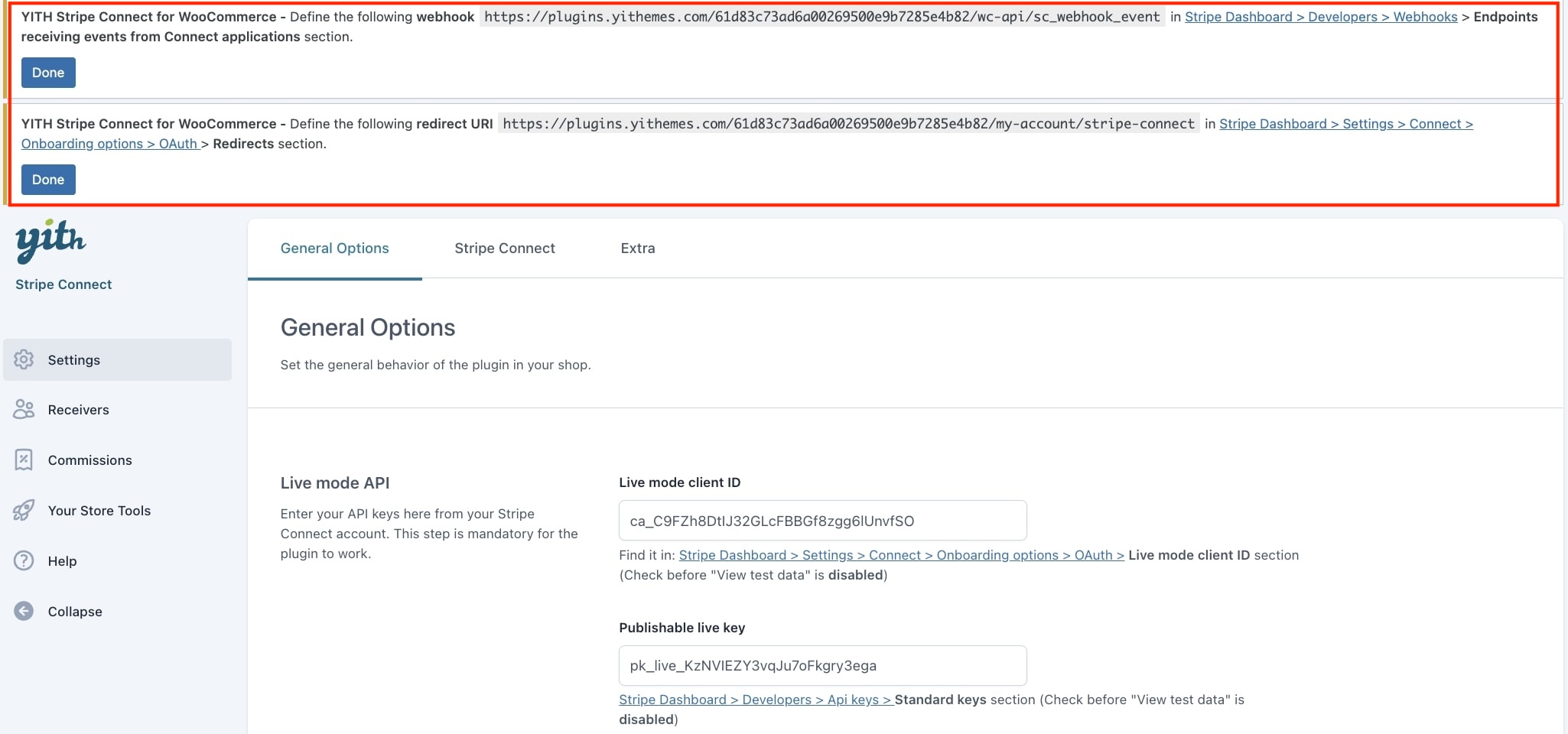Collapse the sidebar via Collapse label

pyautogui.click(x=75, y=612)
